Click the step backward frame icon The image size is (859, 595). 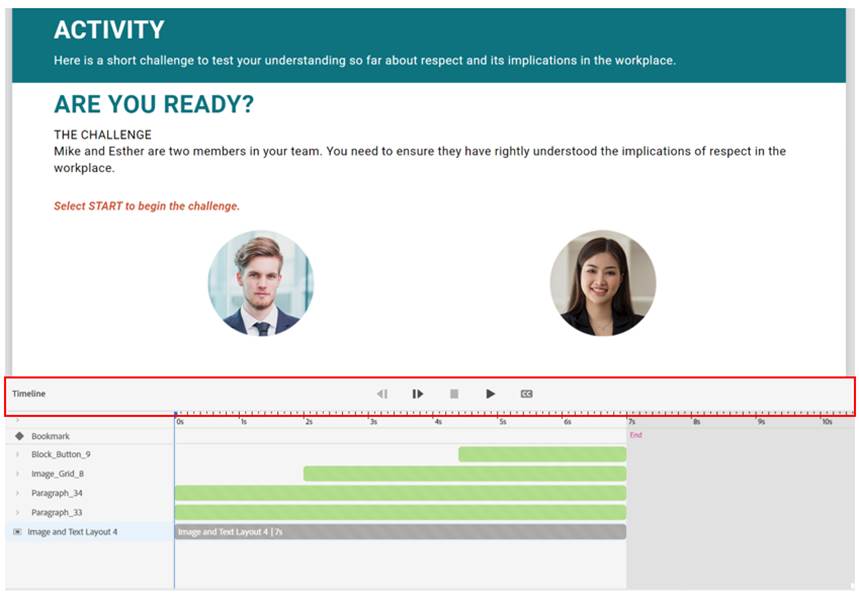click(382, 394)
